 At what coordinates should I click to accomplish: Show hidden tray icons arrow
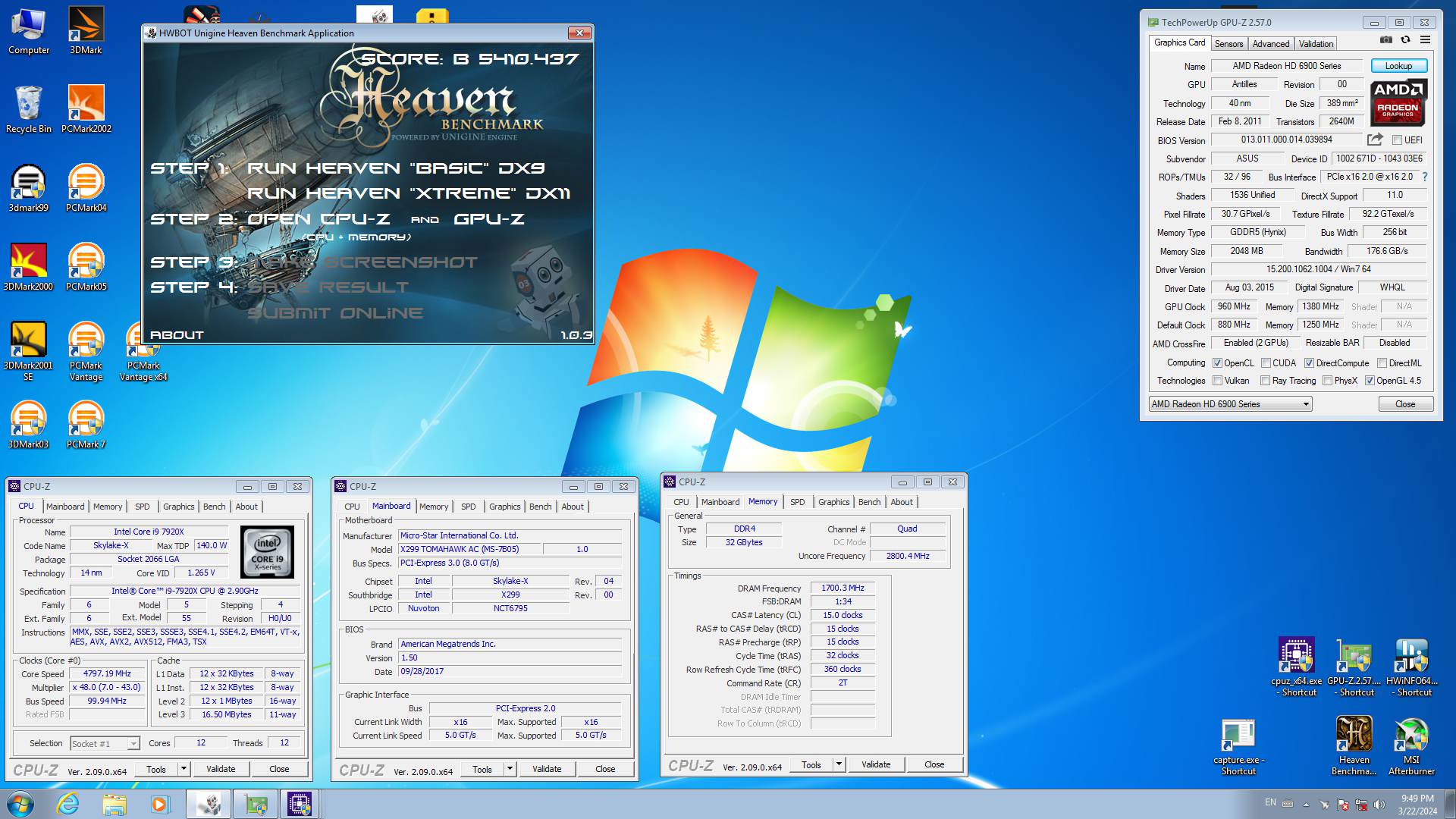1306,805
